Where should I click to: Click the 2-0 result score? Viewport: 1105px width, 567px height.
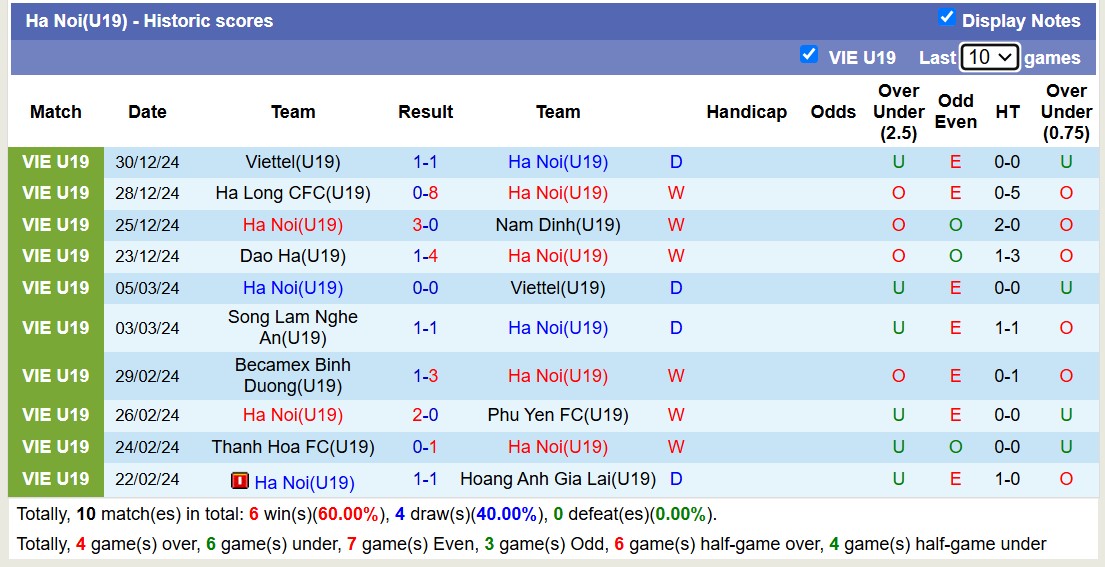click(x=426, y=415)
